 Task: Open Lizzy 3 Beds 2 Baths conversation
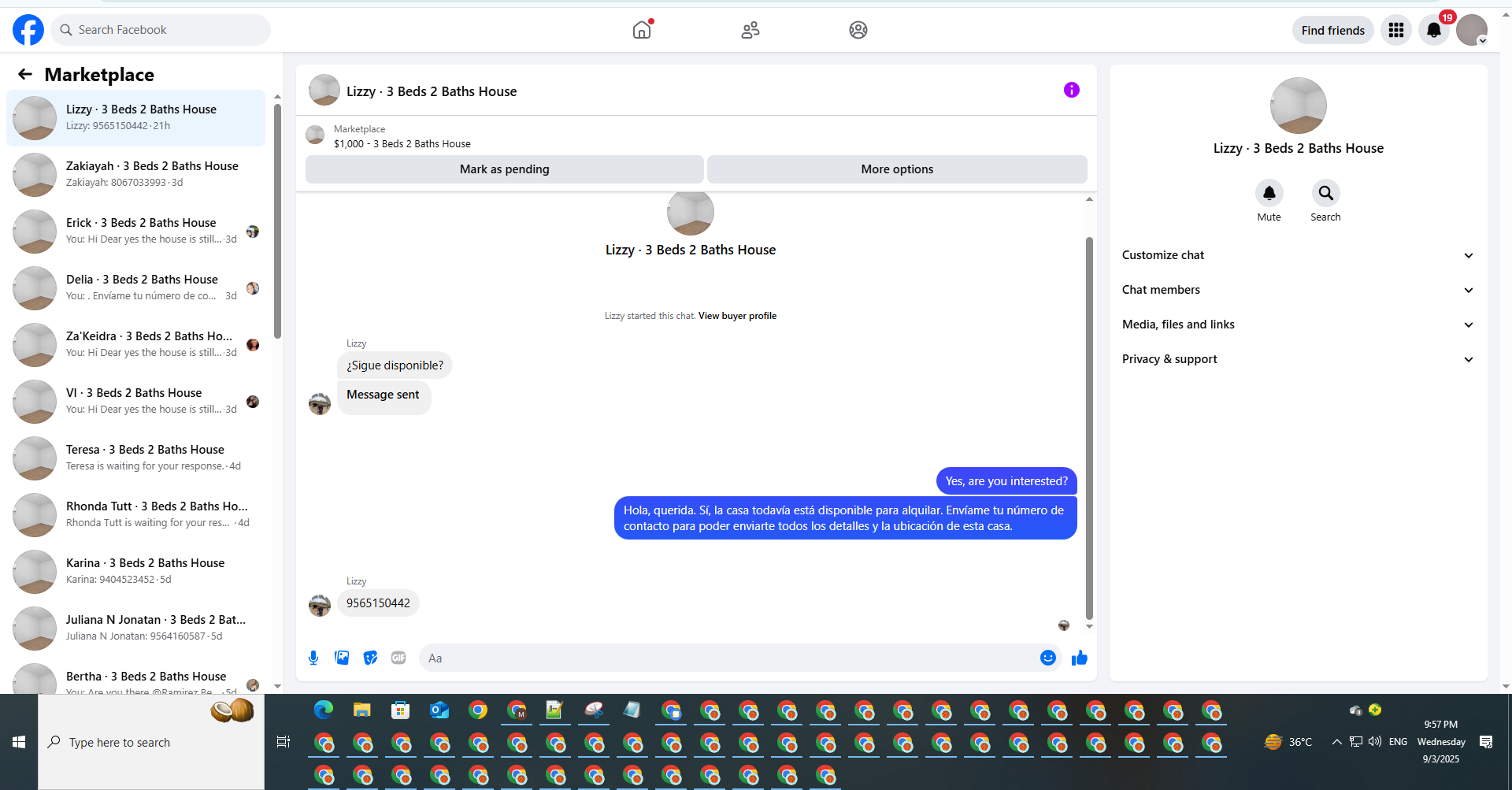[135, 118]
